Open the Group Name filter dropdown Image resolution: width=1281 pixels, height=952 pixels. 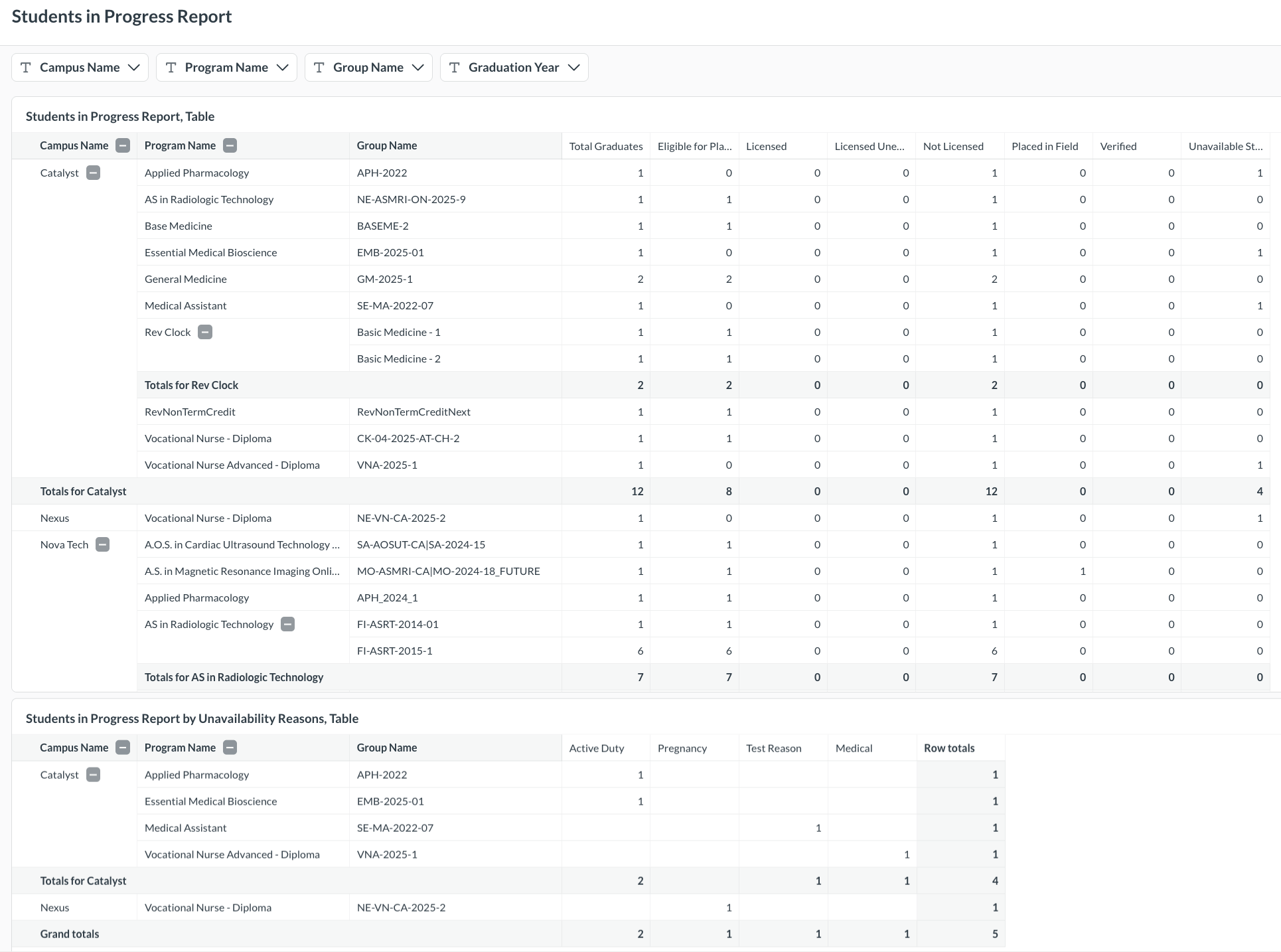pyautogui.click(x=368, y=68)
